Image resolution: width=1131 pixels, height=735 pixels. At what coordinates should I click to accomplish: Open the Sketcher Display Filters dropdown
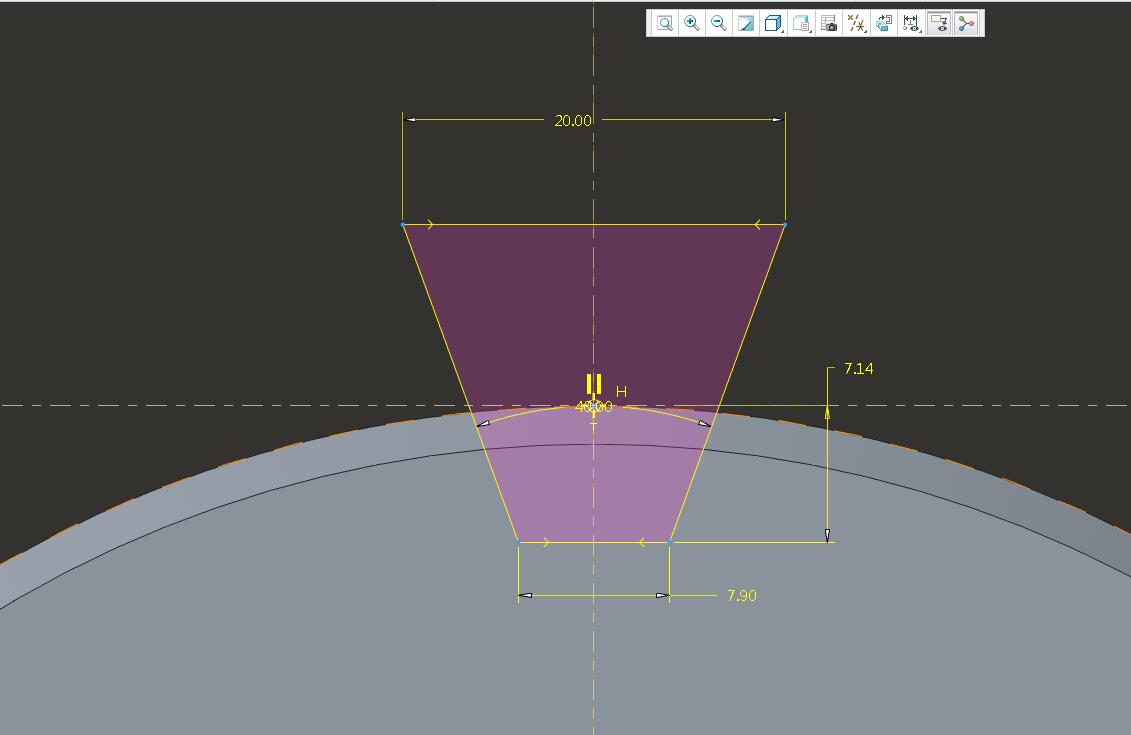pyautogui.click(x=911, y=23)
